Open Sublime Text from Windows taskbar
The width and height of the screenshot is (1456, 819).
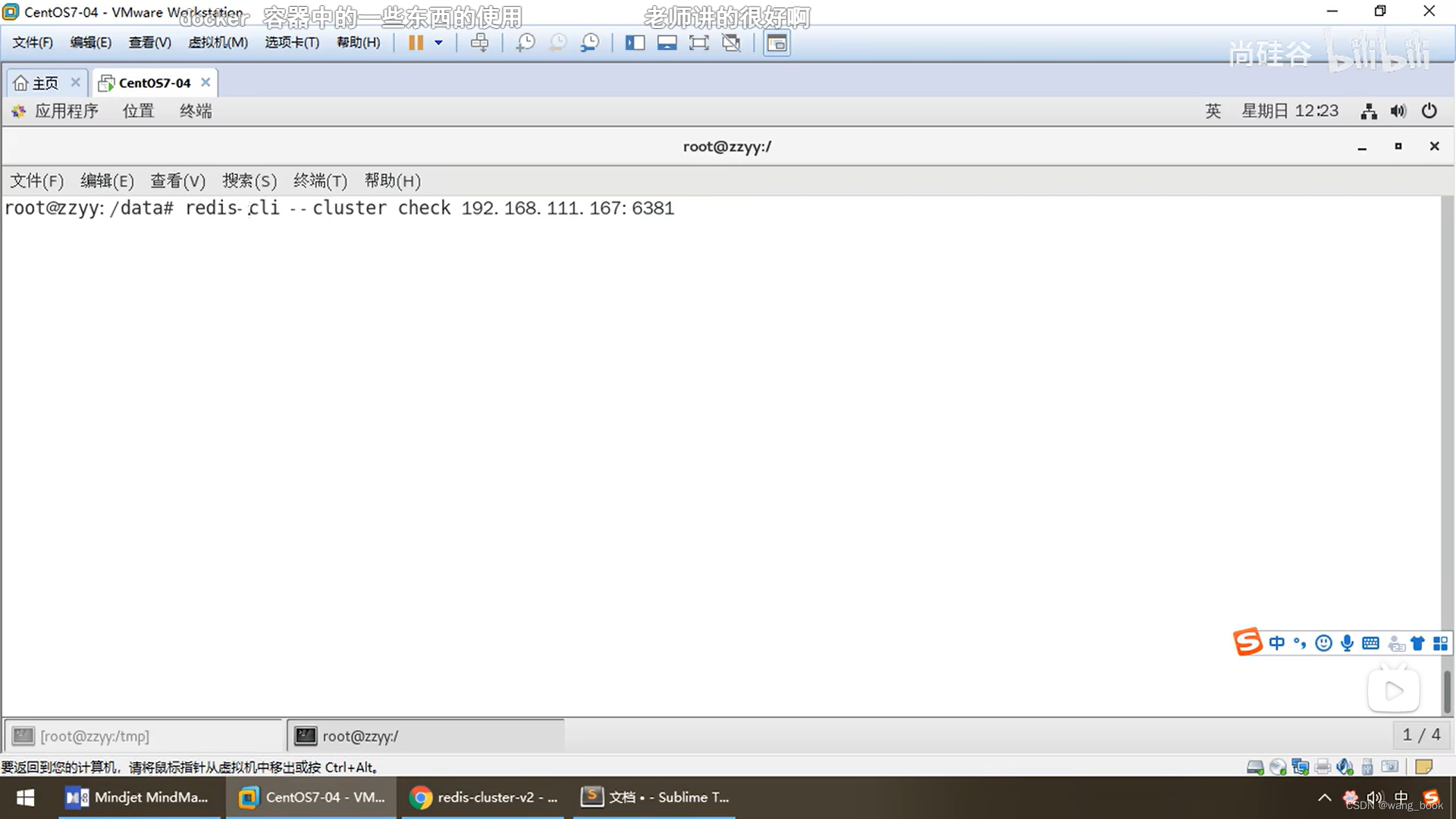655,797
